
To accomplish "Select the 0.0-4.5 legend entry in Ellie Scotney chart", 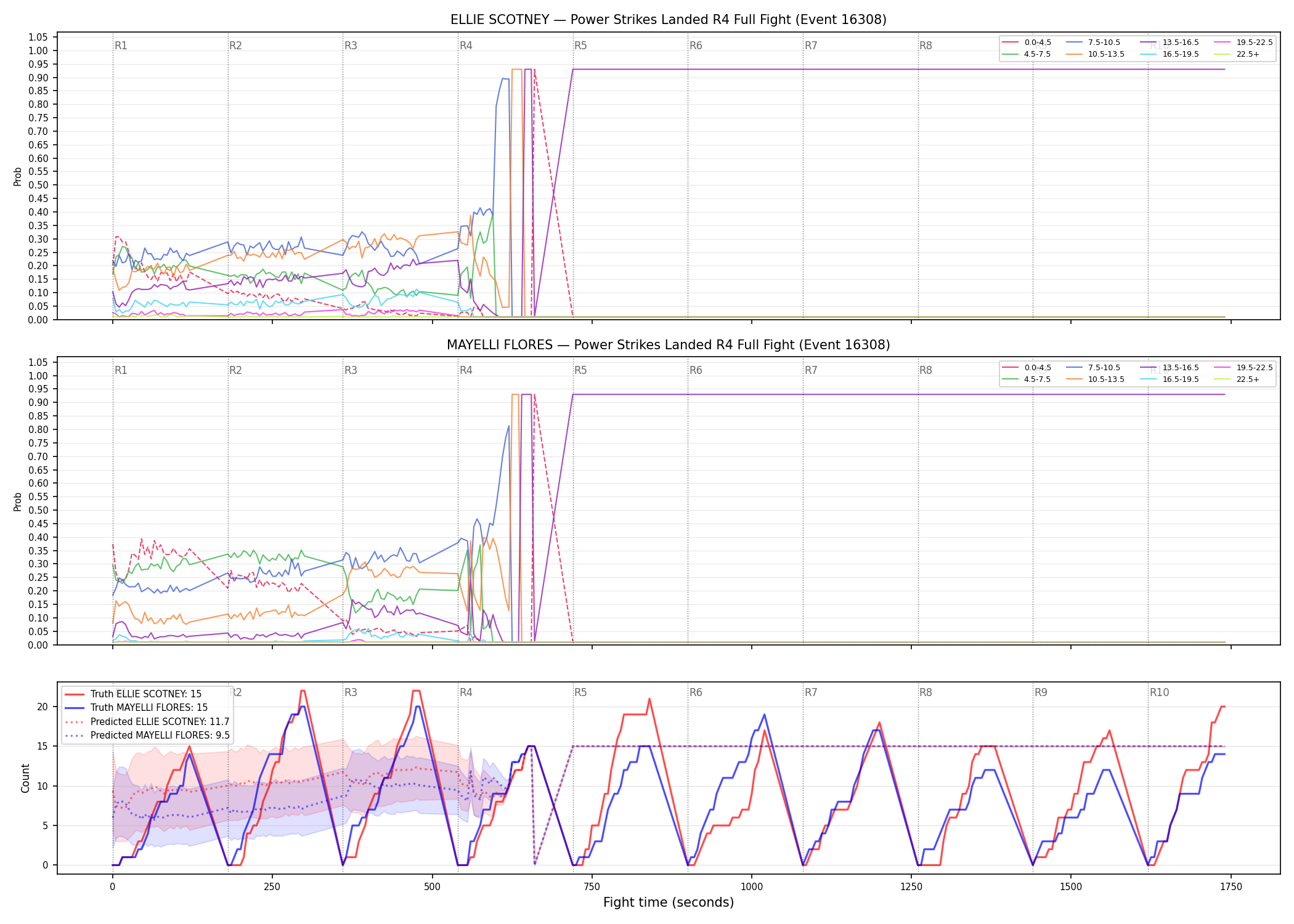I will (1027, 43).
